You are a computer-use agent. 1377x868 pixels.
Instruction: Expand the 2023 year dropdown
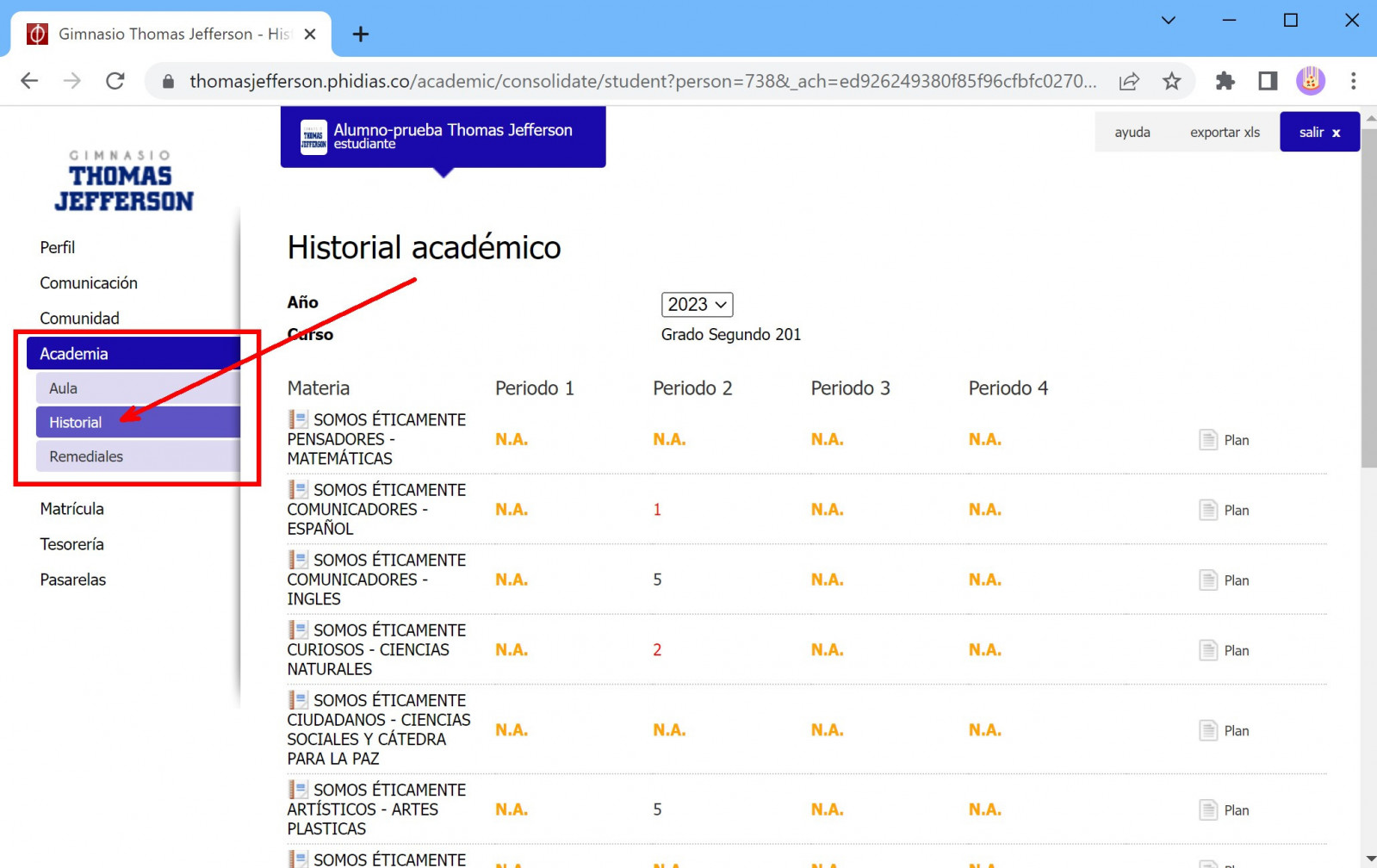tap(697, 305)
